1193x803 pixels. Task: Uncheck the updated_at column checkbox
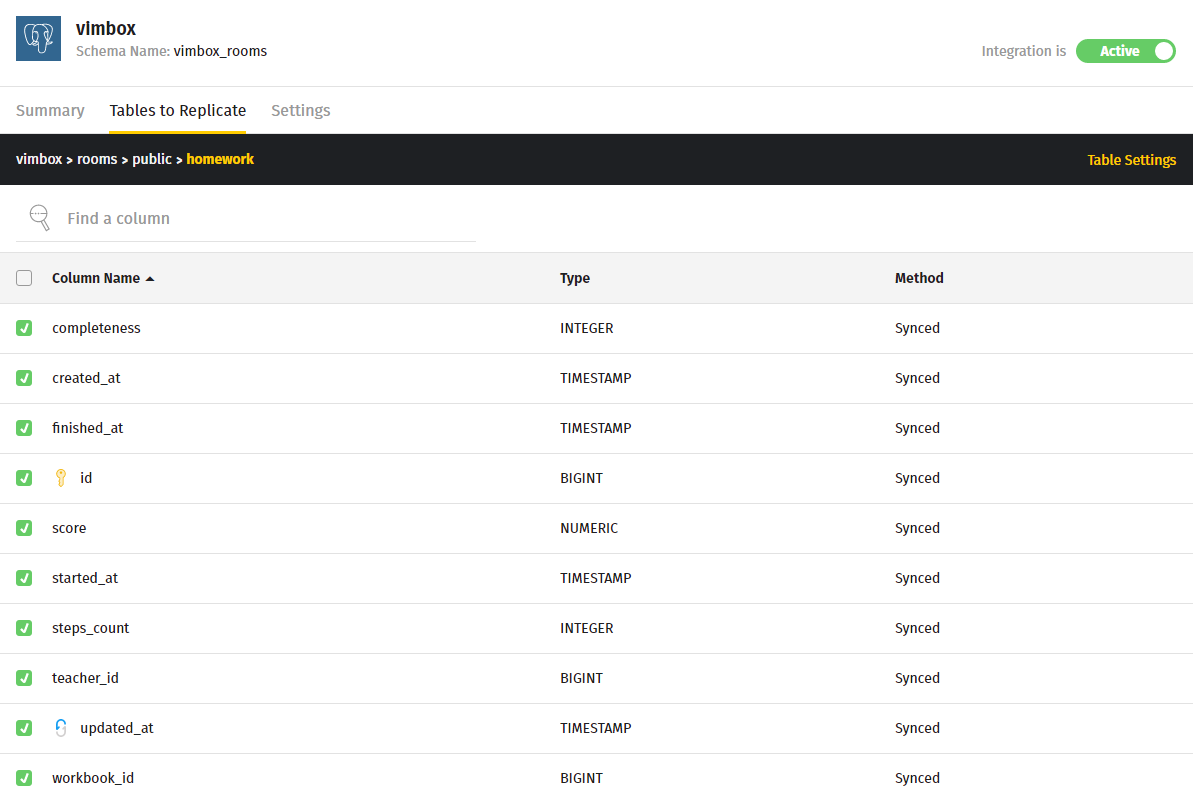click(x=24, y=728)
